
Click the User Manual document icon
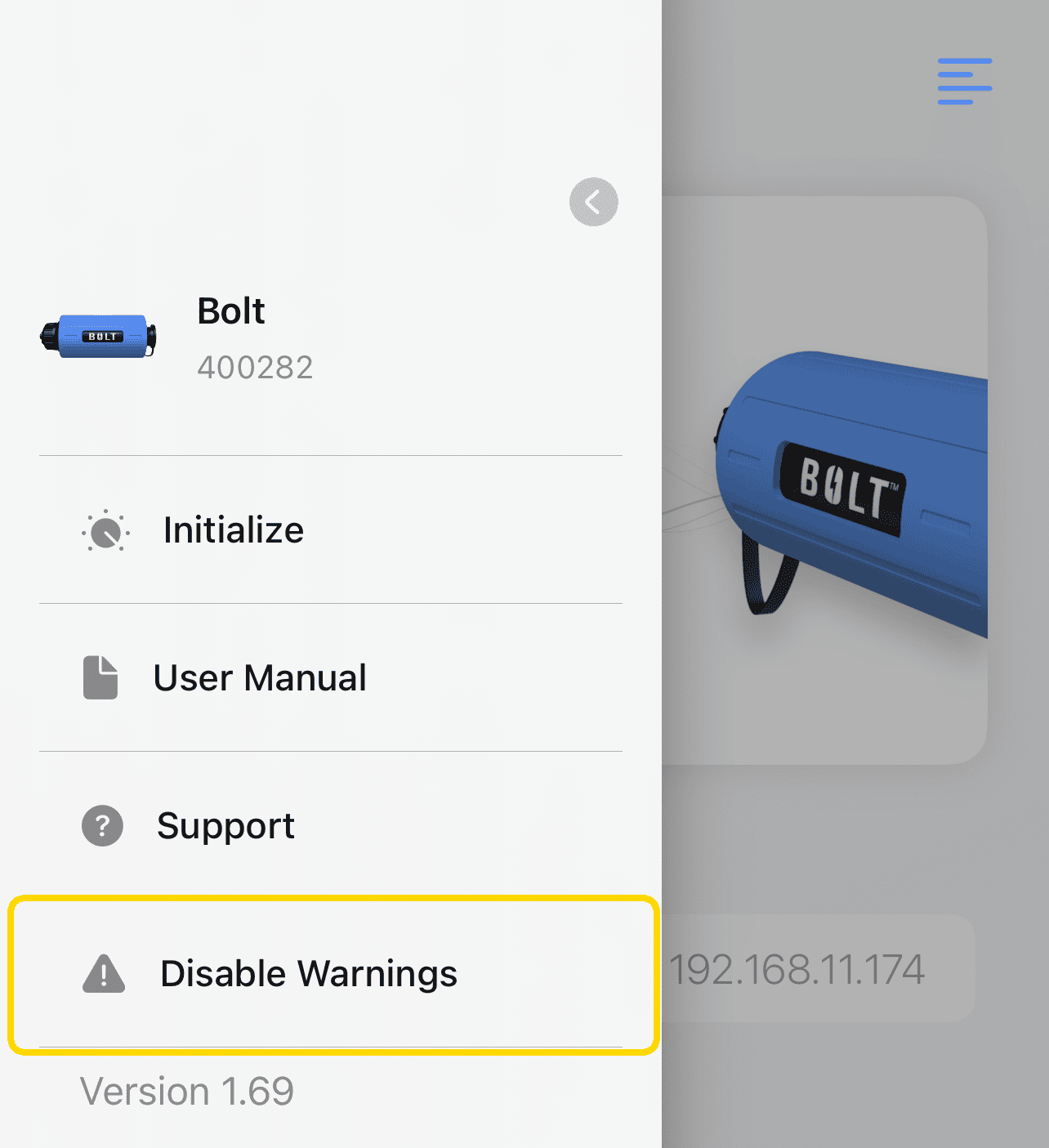(101, 677)
